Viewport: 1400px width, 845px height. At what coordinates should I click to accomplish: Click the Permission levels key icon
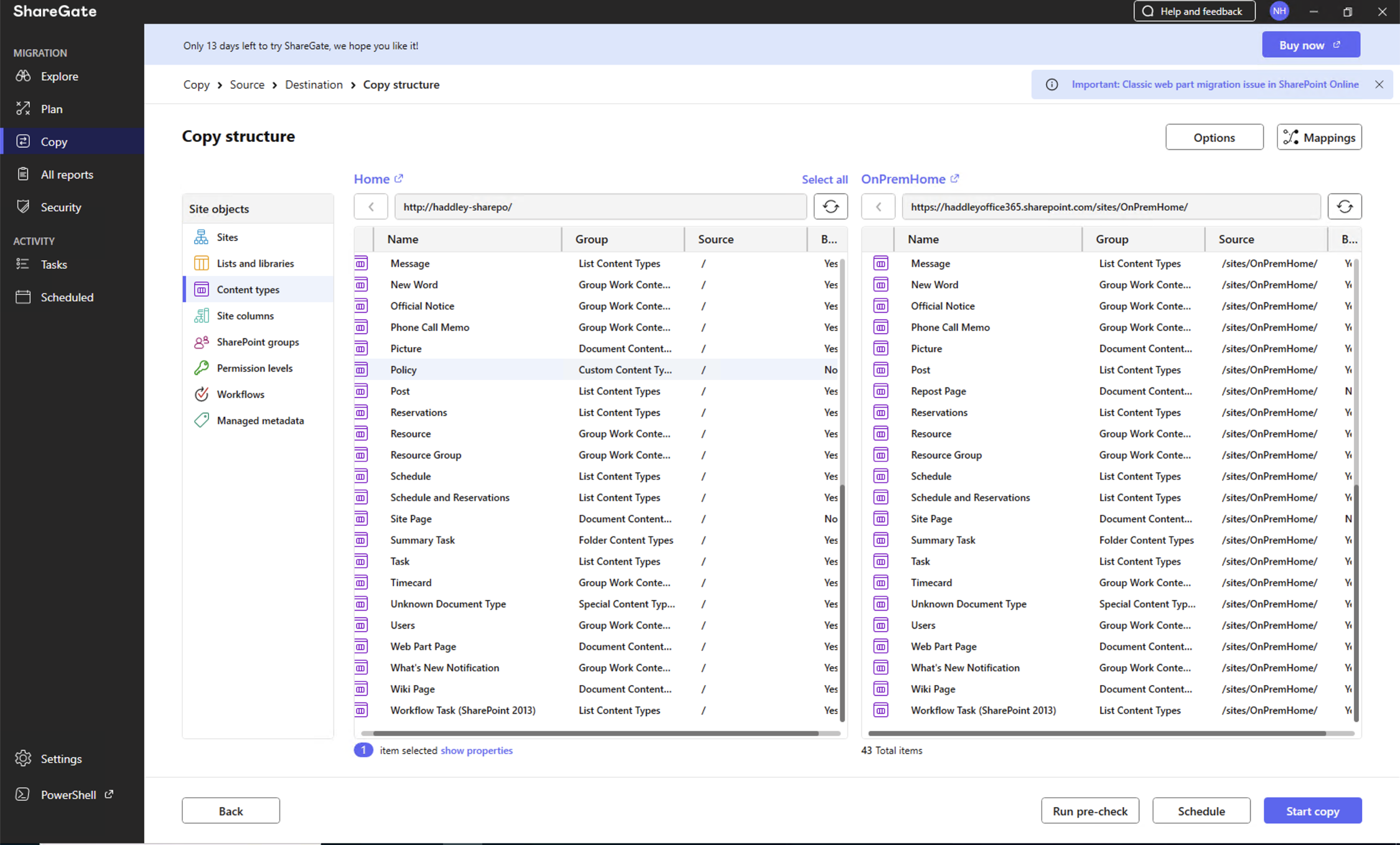point(201,368)
